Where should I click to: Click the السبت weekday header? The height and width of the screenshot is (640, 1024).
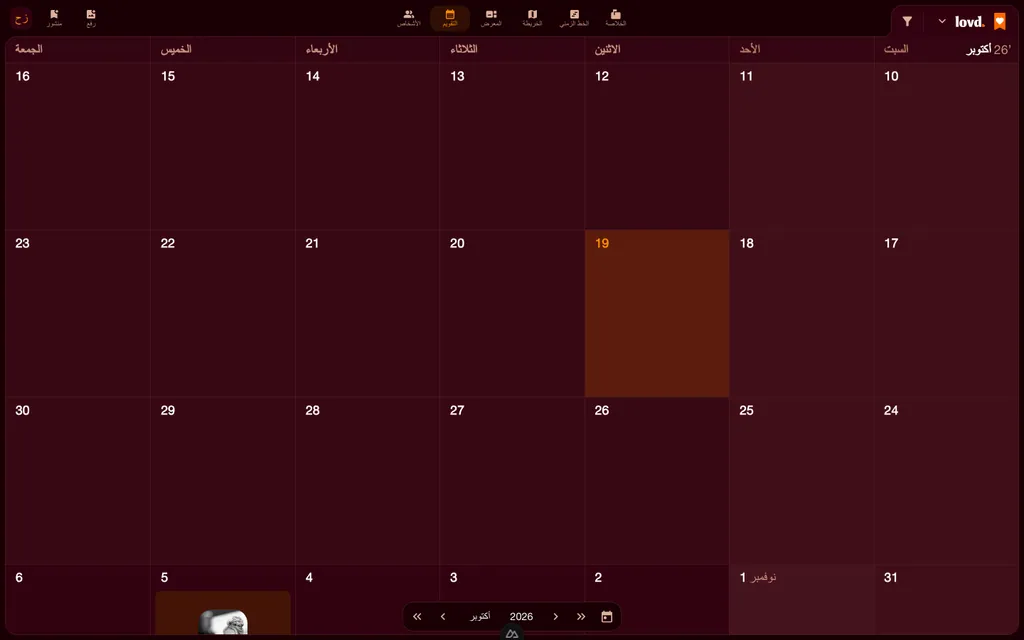[896, 49]
